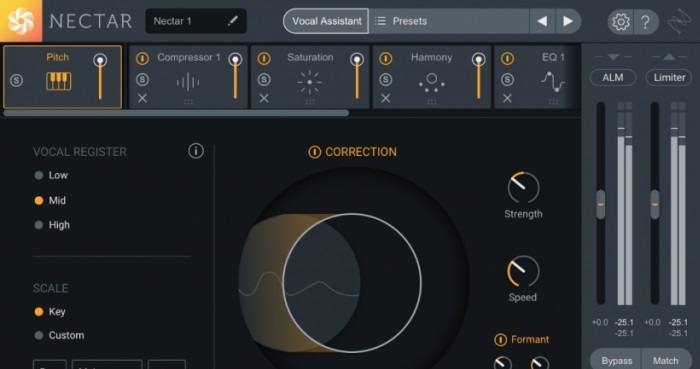This screenshot has height=369, width=700.
Task: Open the Presets list icon
Action: coord(380,21)
